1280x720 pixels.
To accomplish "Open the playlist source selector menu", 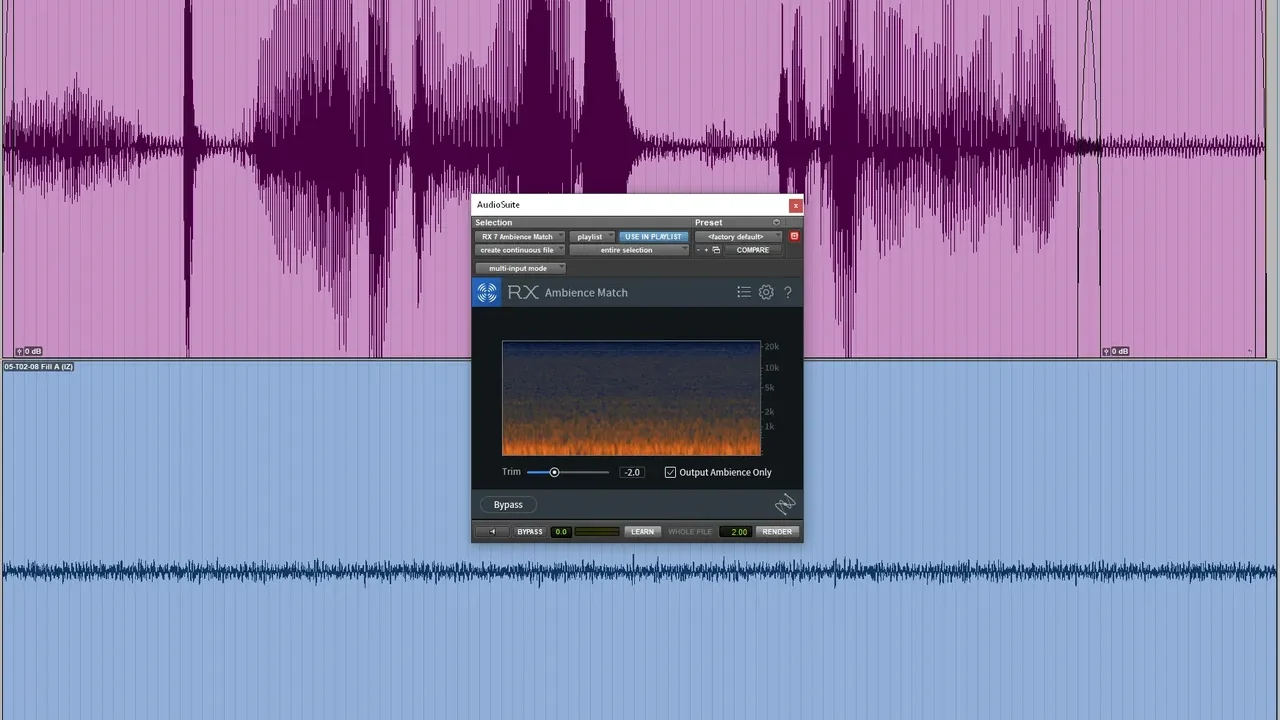I will click(x=592, y=236).
